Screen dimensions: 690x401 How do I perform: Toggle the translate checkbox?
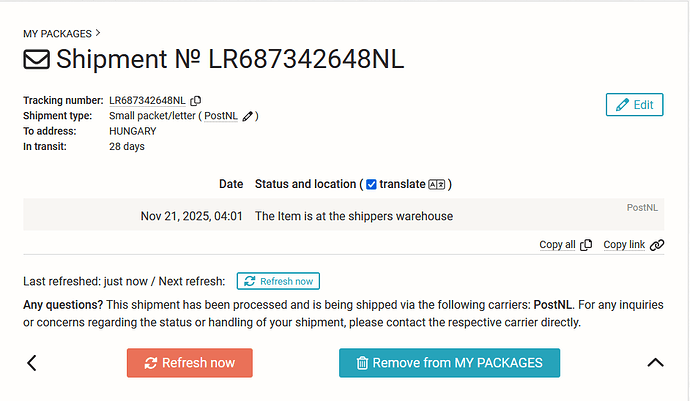click(371, 184)
